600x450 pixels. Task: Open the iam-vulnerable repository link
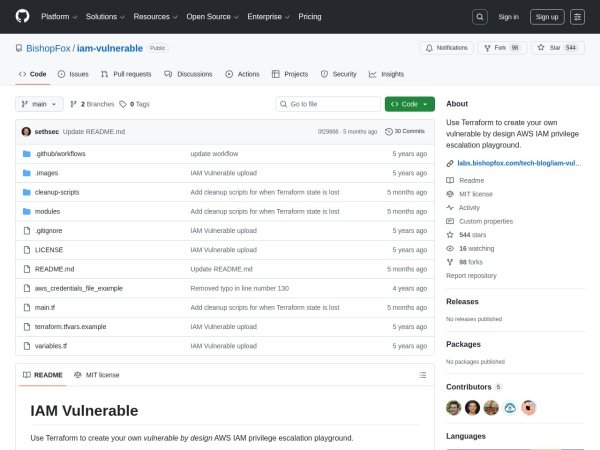pos(110,48)
